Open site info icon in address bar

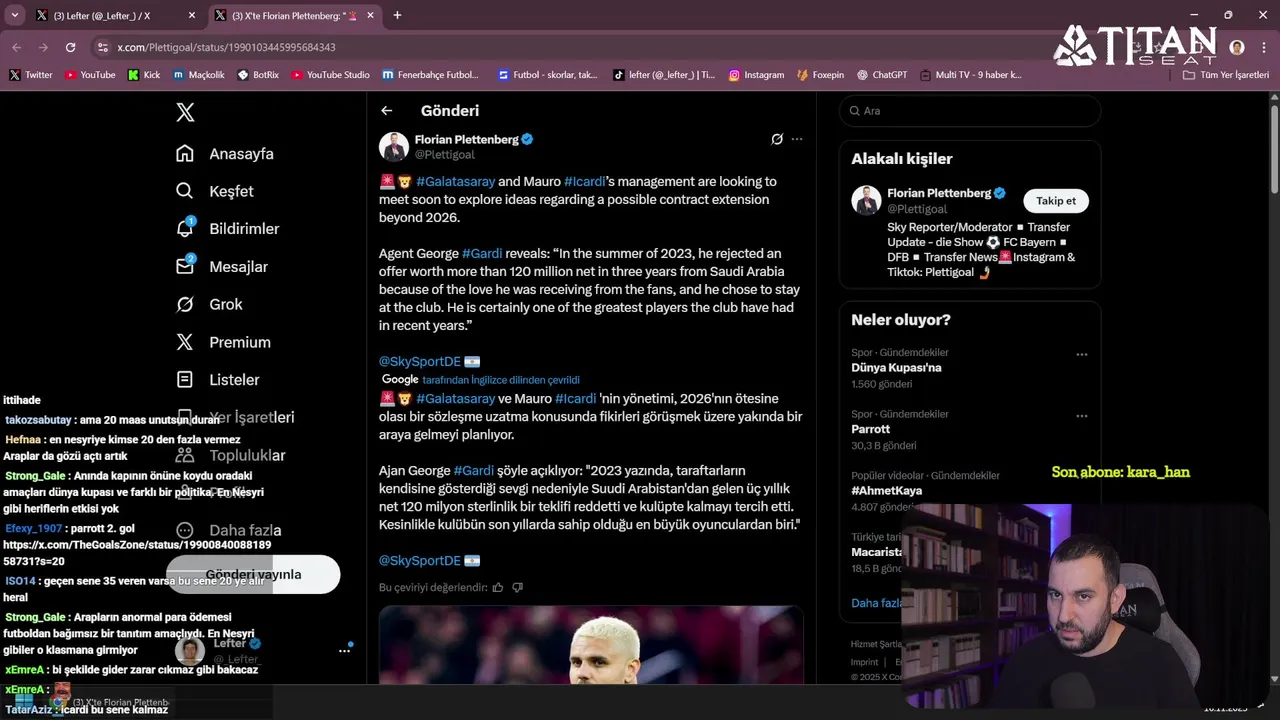102,47
